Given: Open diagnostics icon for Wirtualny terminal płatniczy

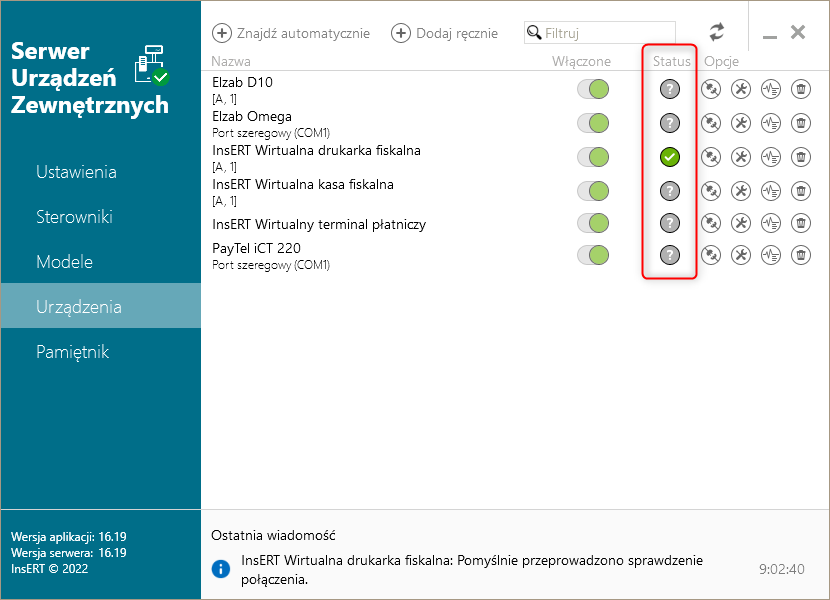Looking at the screenshot, I should coord(771,223).
